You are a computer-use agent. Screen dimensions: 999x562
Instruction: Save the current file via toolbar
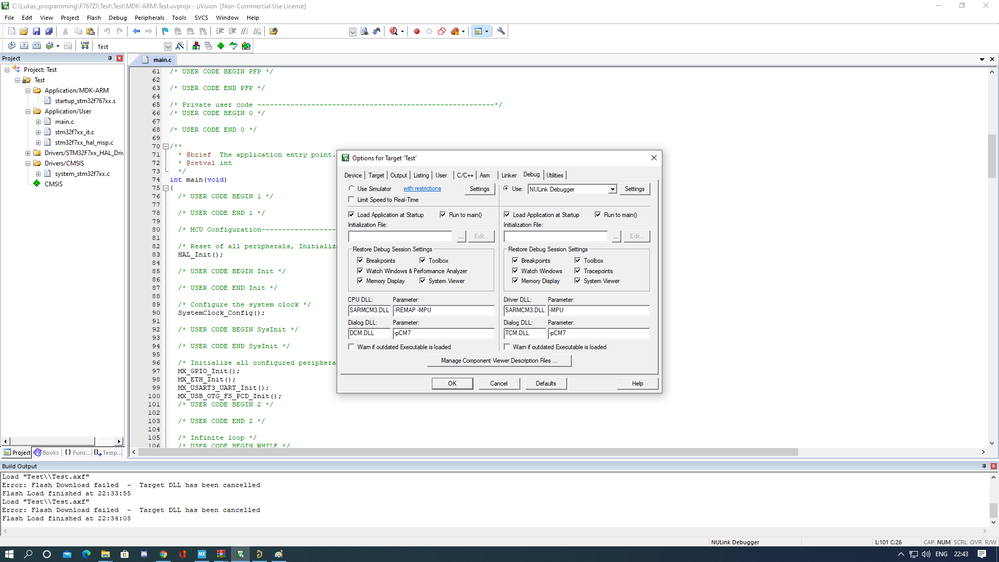click(x=36, y=31)
